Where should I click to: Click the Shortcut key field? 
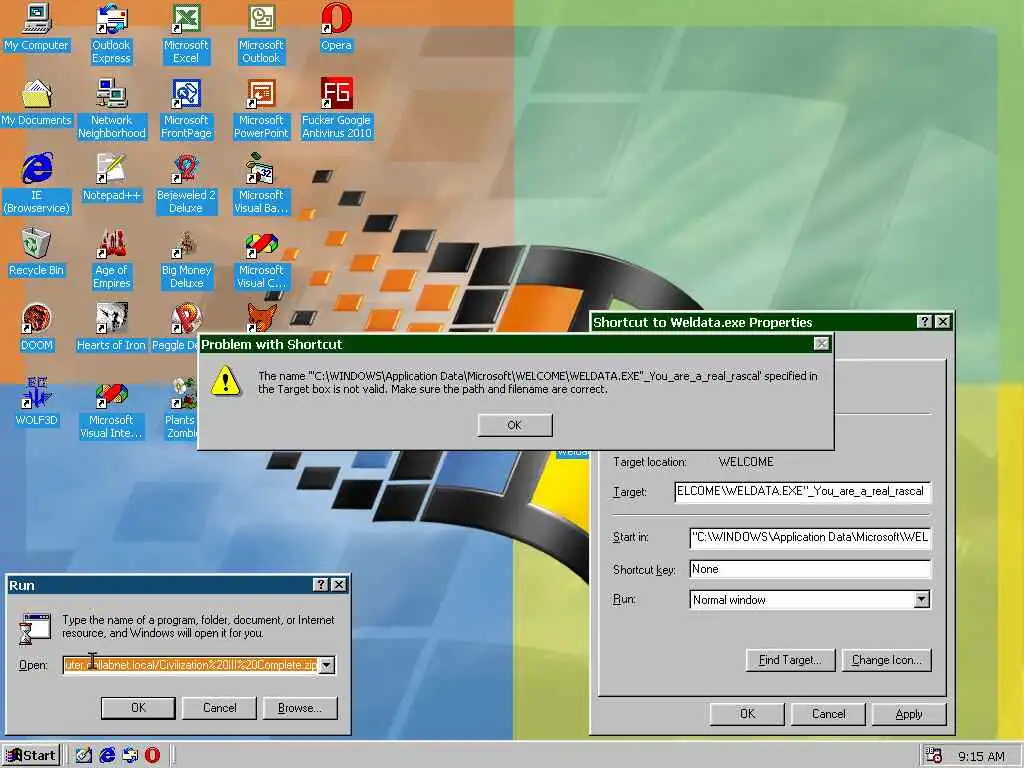click(810, 569)
